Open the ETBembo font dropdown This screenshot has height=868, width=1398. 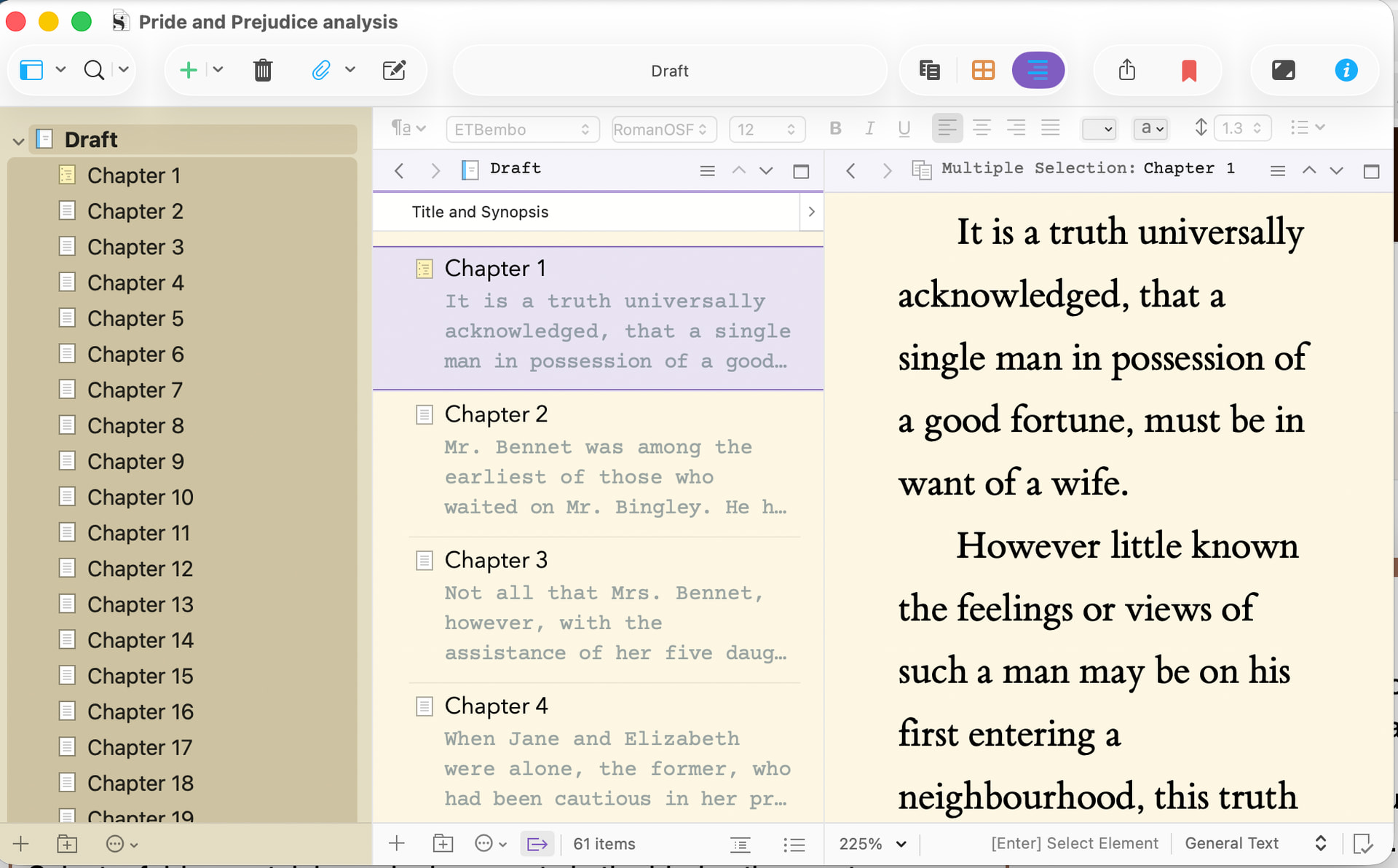point(522,130)
